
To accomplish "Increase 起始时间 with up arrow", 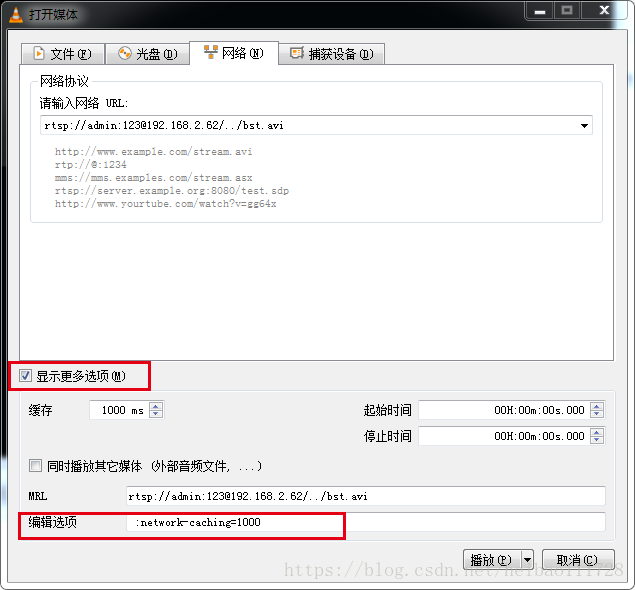I will [x=597, y=406].
